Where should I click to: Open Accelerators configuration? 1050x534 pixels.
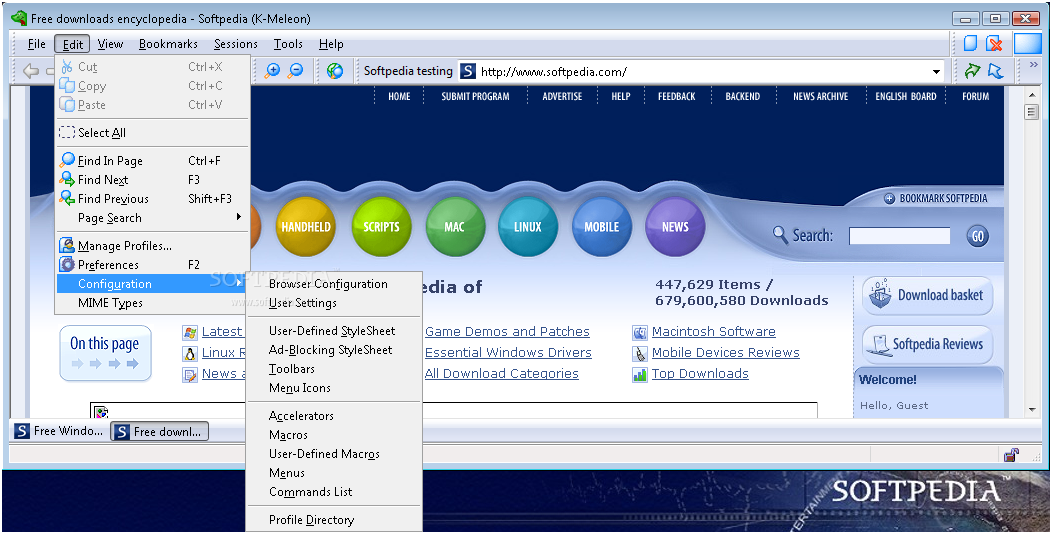(x=334, y=416)
